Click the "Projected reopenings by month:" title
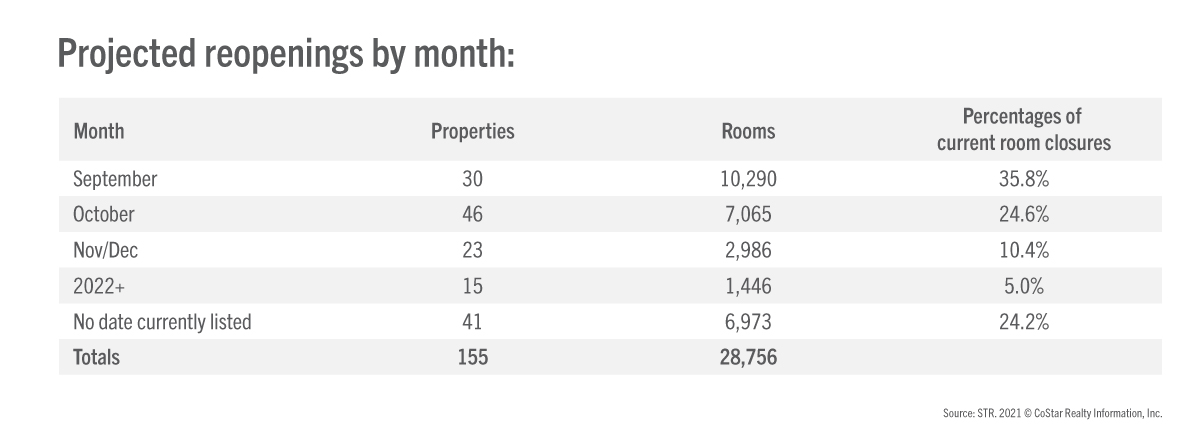This screenshot has width=1200, height=429. (286, 55)
